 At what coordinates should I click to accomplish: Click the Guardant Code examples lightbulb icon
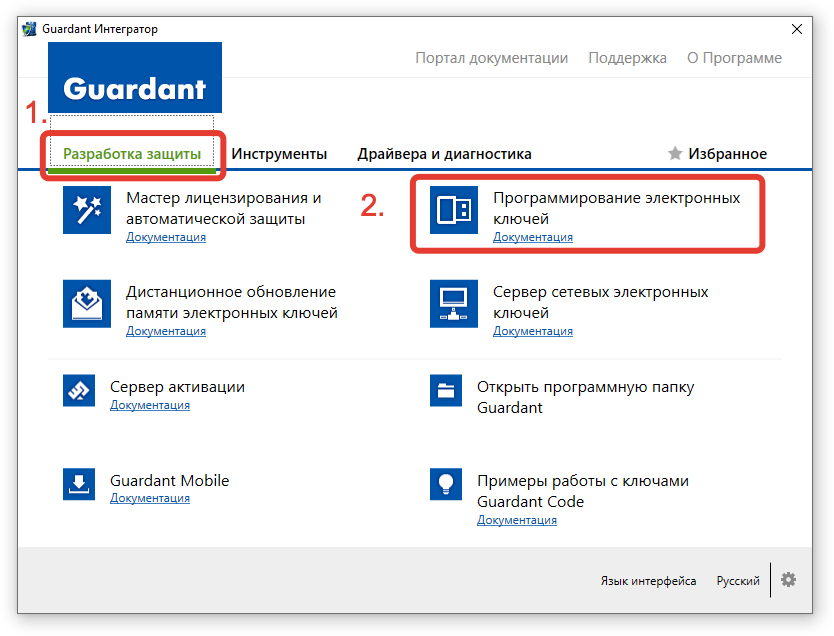point(446,484)
